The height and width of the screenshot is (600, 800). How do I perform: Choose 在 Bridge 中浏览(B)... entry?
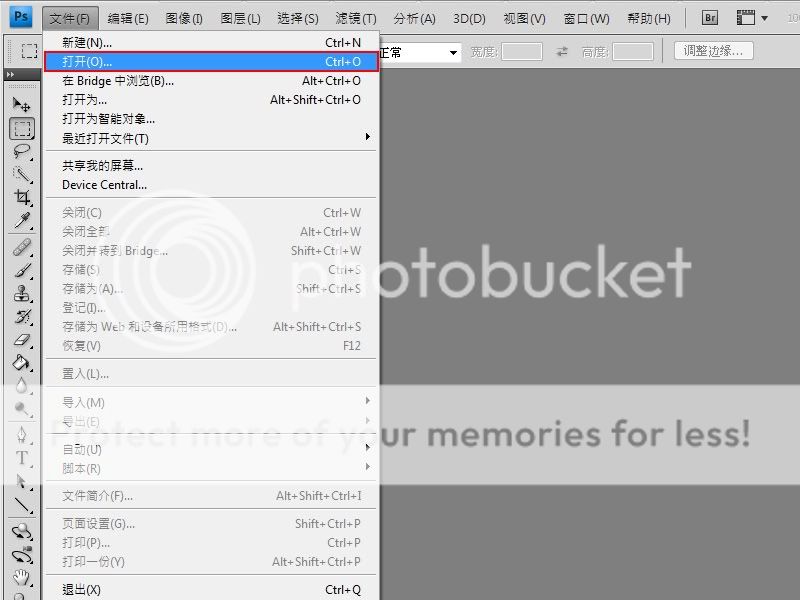(211, 81)
